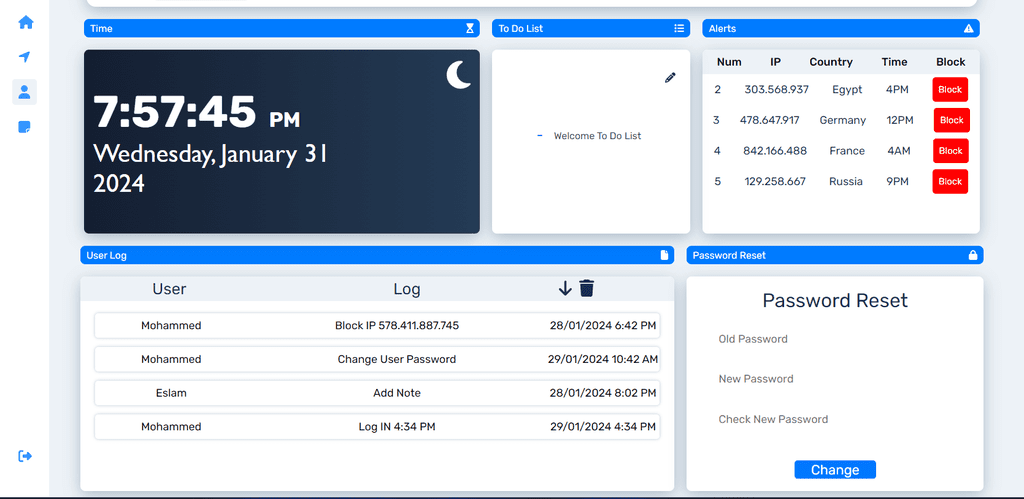Select the user profile icon in sidebar
Image resolution: width=1024 pixels, height=499 pixels.
tap(25, 92)
